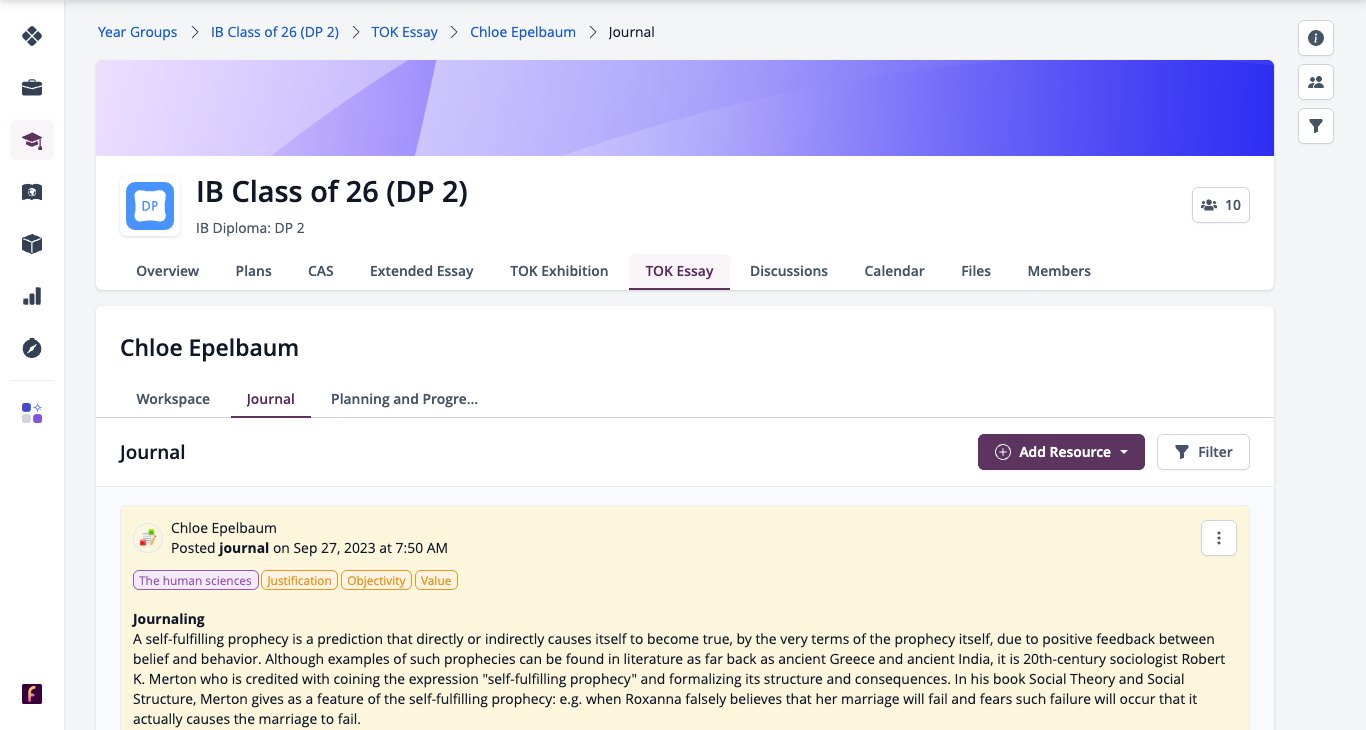Open the Planning and Progress sub-tab
Viewport: 1366px width, 730px height.
pos(404,399)
